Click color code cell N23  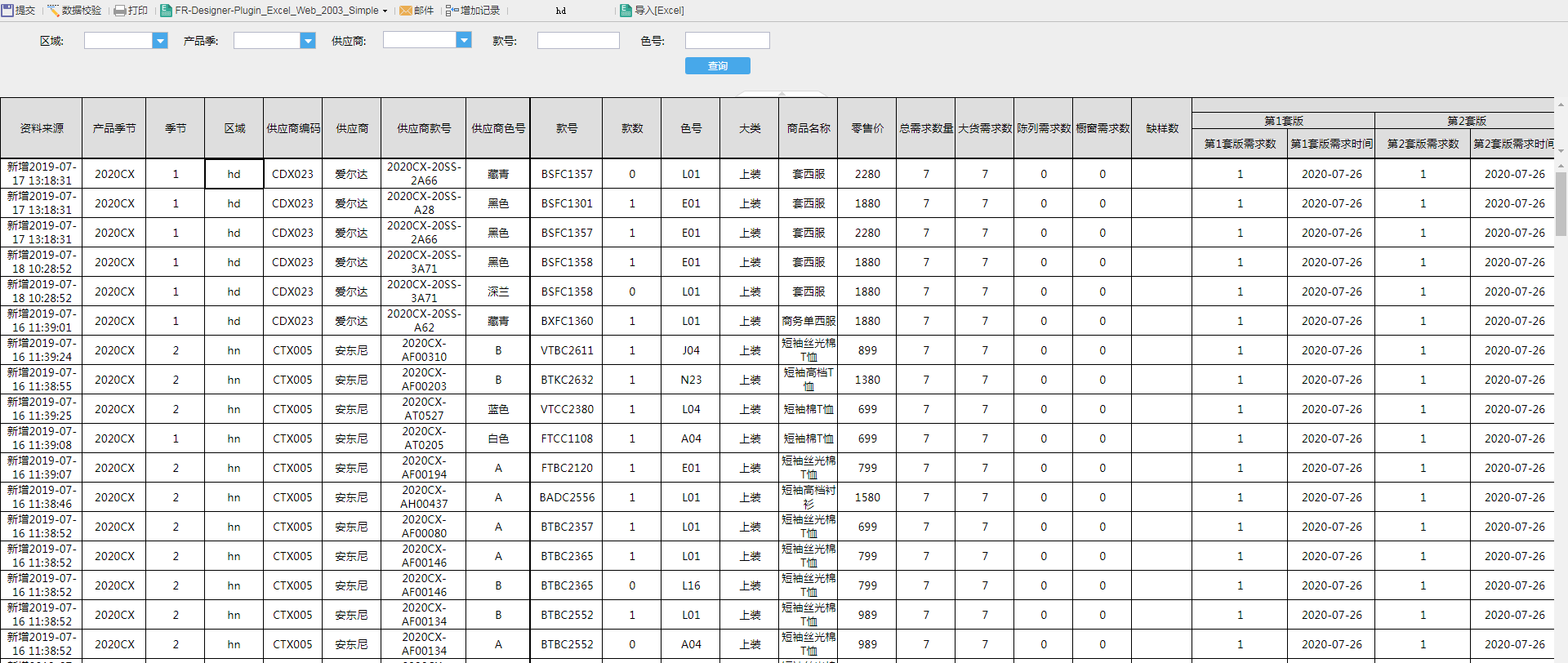[x=691, y=380]
